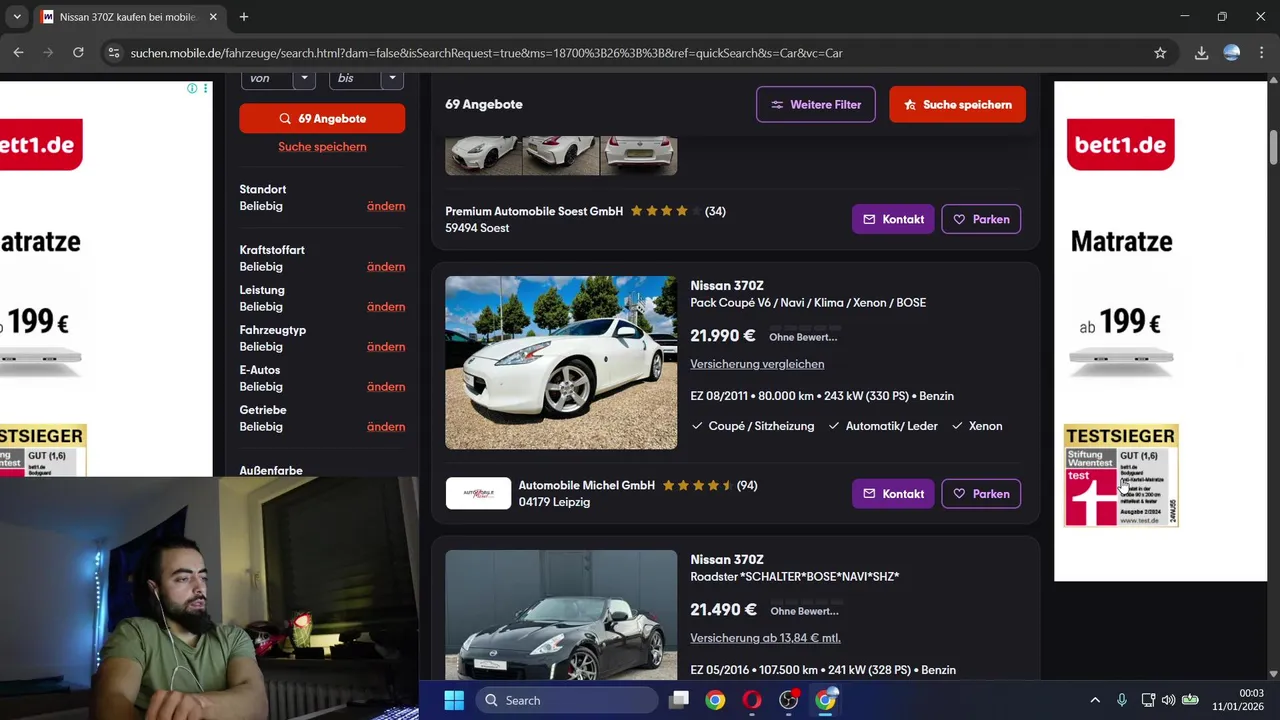1280x720 pixels.
Task: Click the 'Außenfarbe' filter label
Action: [x=271, y=470]
